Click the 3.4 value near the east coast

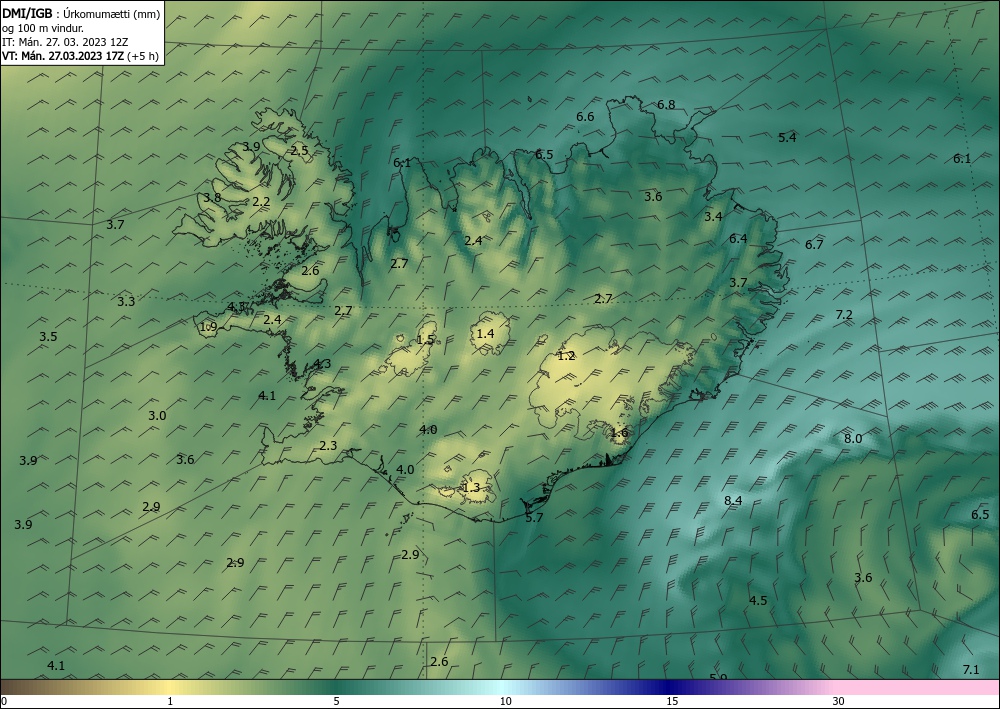click(713, 217)
